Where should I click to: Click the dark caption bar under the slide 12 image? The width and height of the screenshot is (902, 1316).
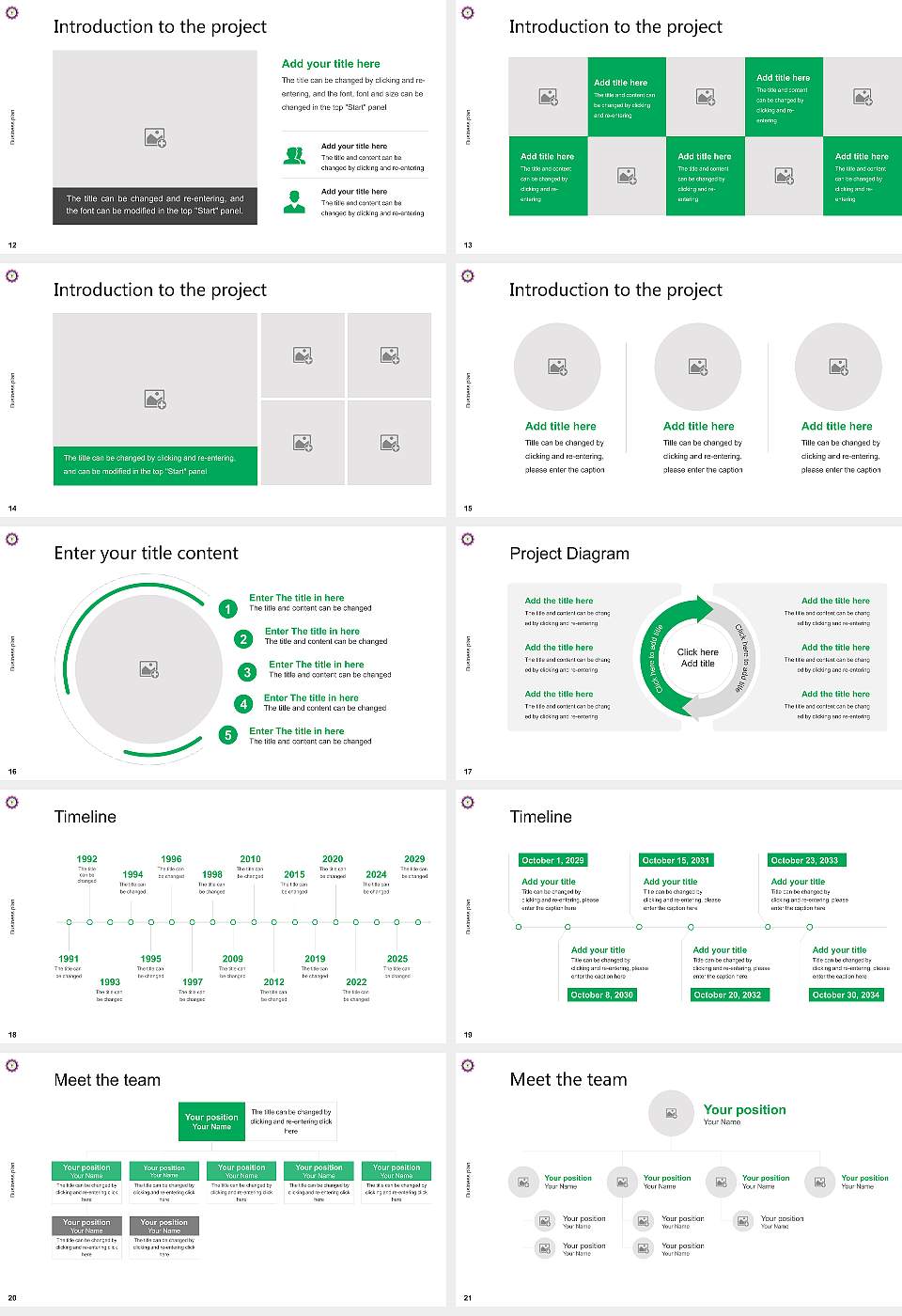(153, 204)
